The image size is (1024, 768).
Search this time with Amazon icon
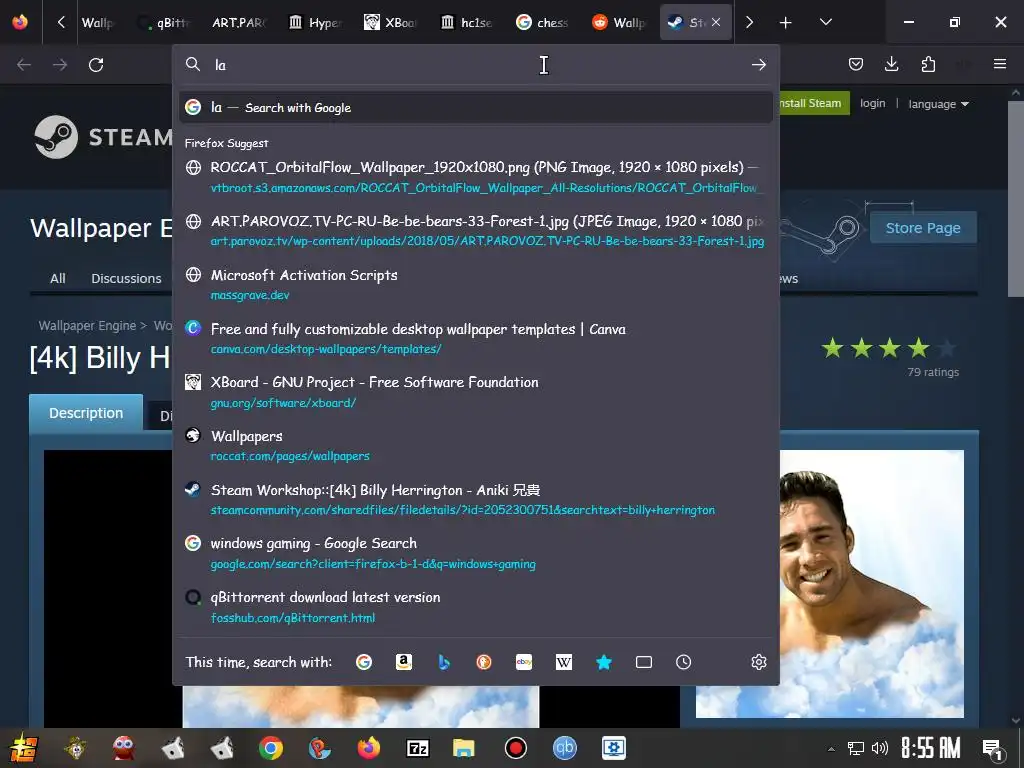point(404,662)
